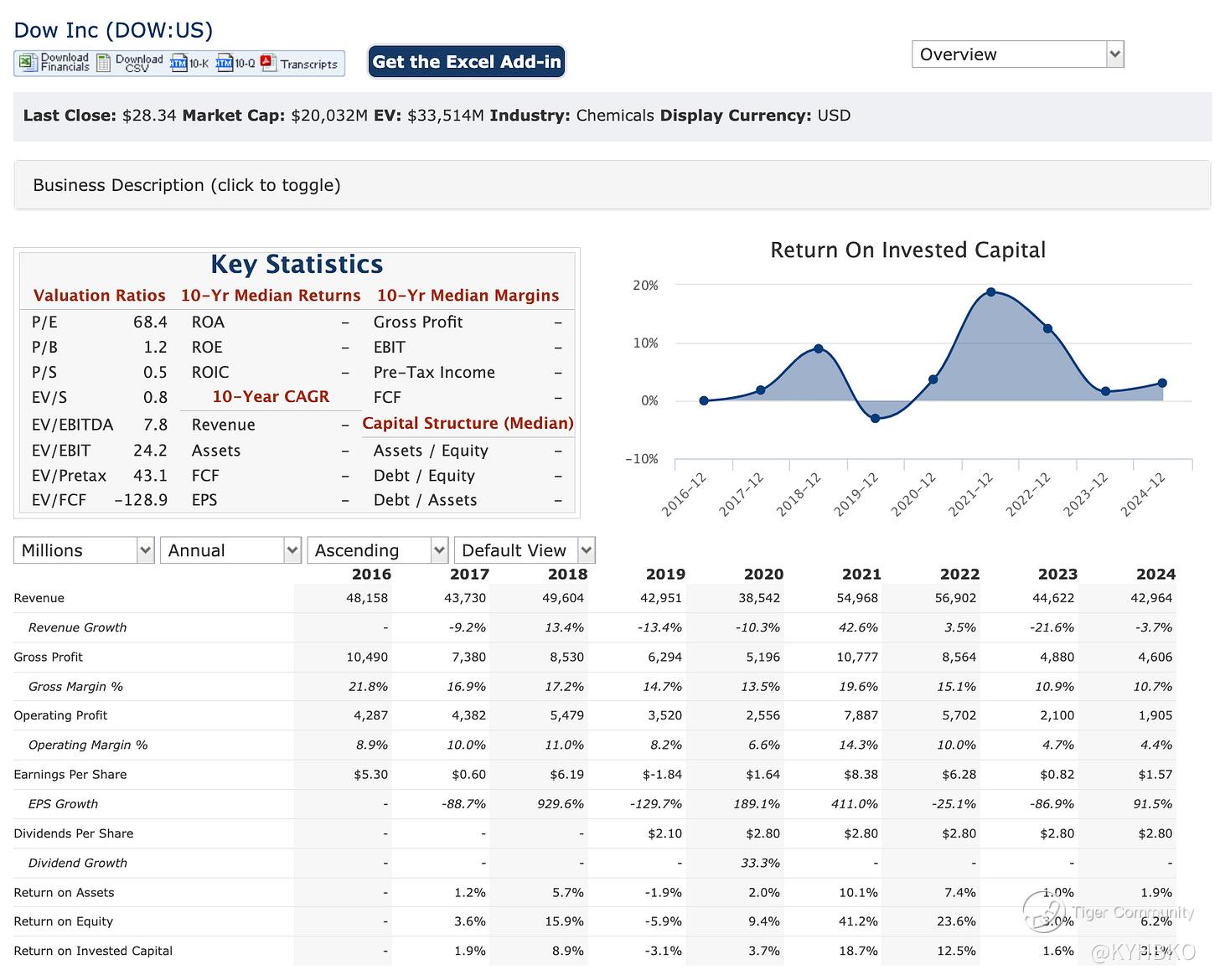Click the Transcripts text label
The image size is (1220, 980).
point(308,64)
